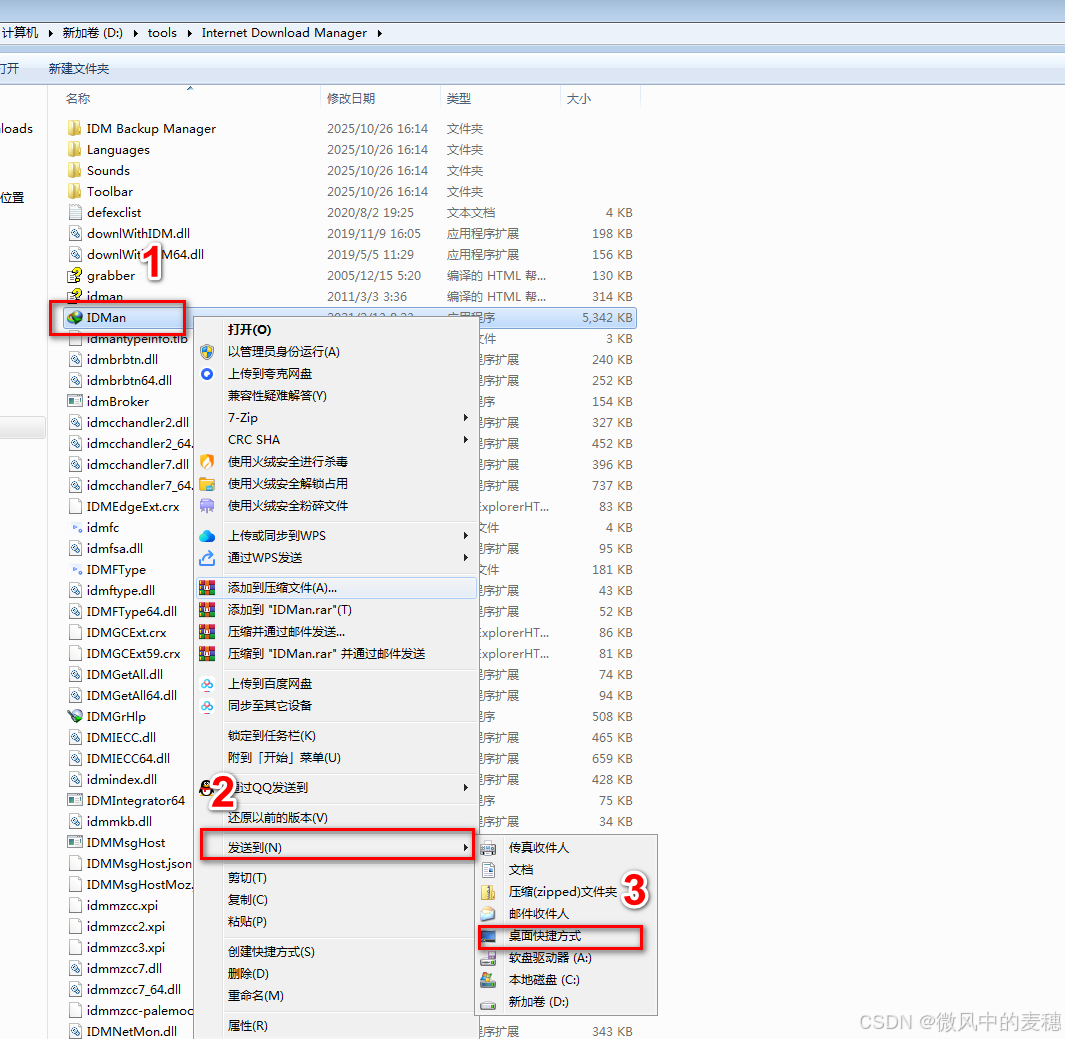Click the Baidu sync to other devices icon
The width and height of the screenshot is (1065, 1039).
pyautogui.click(x=207, y=706)
